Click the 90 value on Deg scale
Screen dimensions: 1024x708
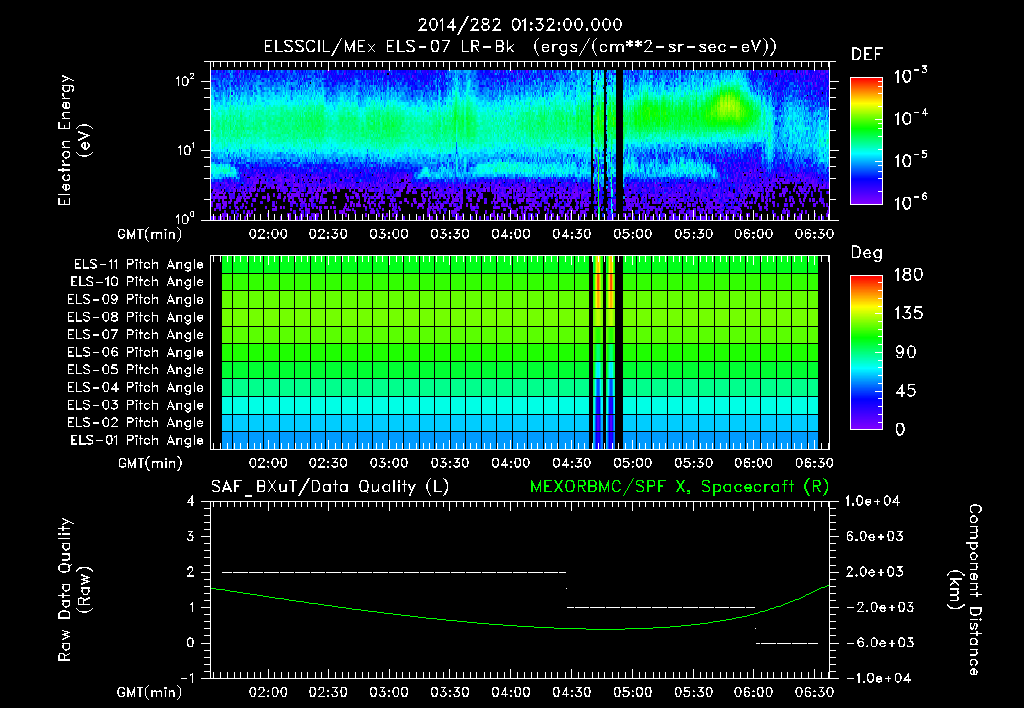coord(905,353)
